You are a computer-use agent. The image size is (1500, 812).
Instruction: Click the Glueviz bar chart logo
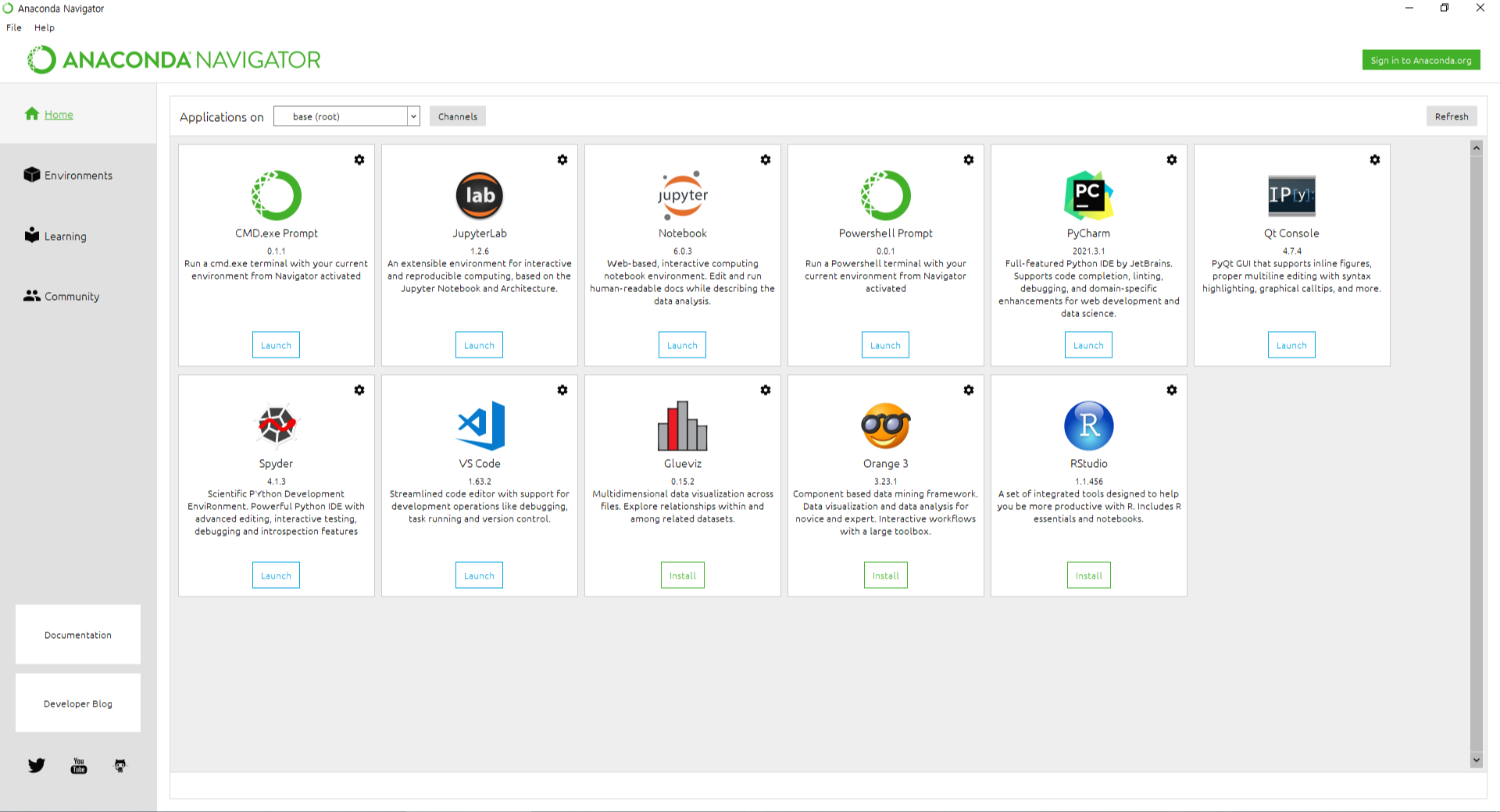pyautogui.click(x=683, y=426)
